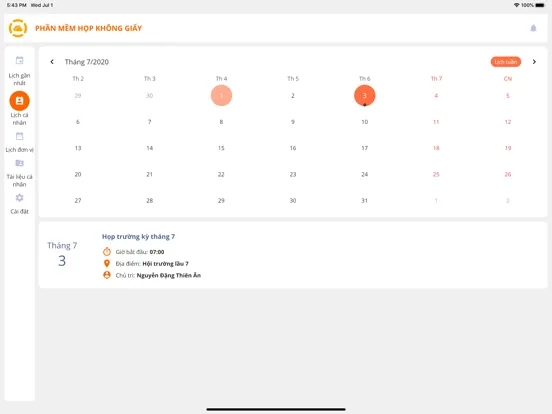Select date 17 in calendar
The width and height of the screenshot is (552, 414).
[x=364, y=148]
